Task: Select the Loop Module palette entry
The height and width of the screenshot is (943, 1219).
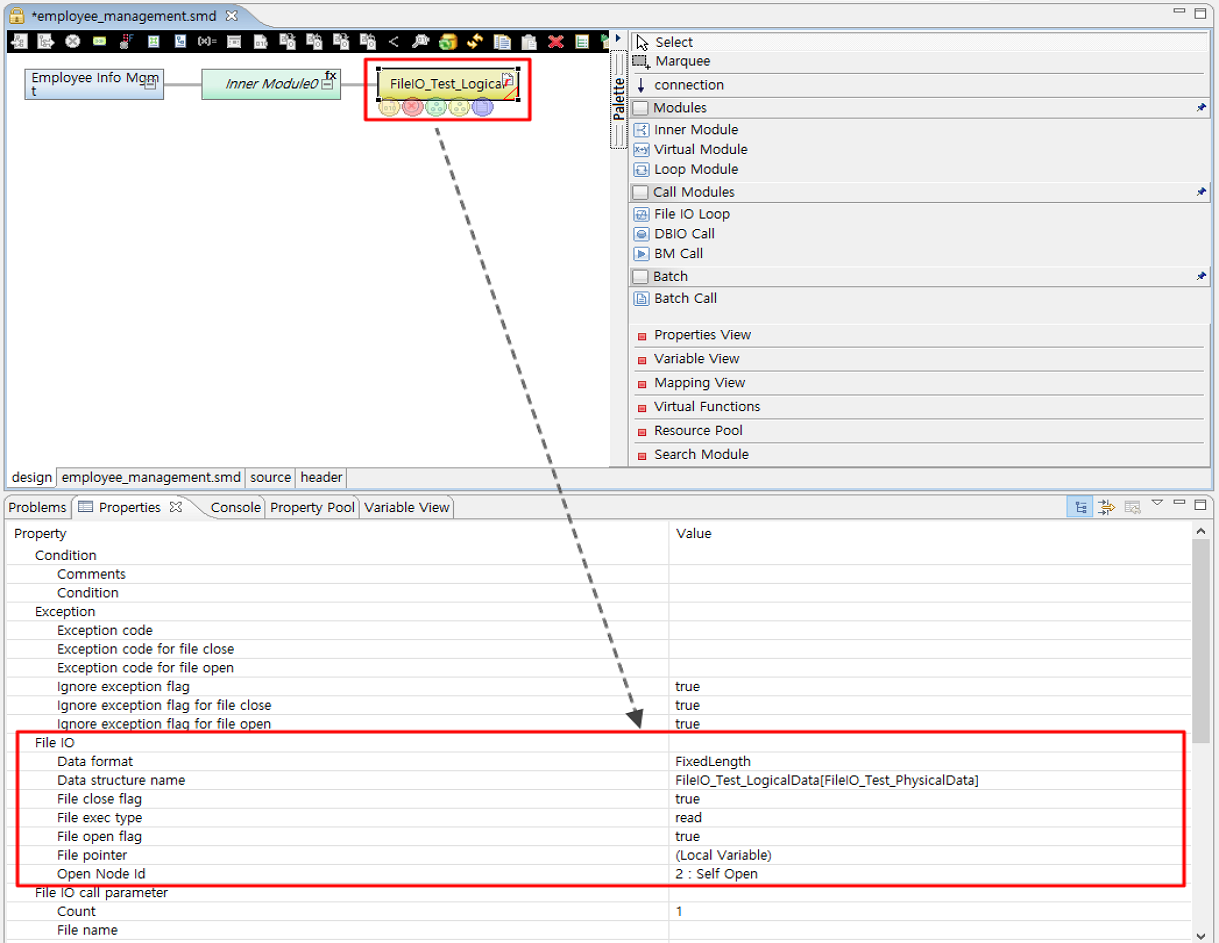Action: 695,170
